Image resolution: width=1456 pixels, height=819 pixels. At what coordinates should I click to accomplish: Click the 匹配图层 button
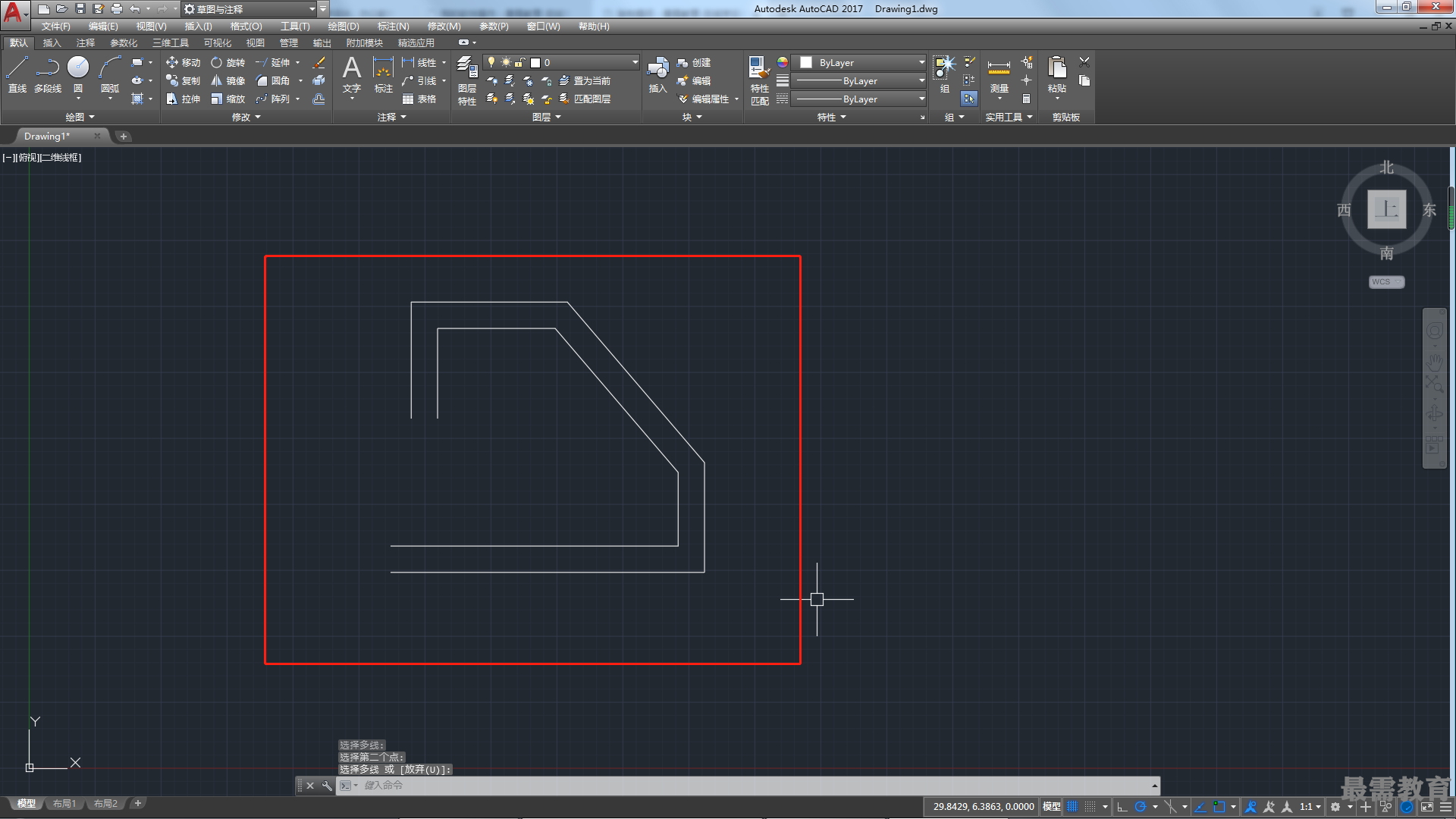click(x=585, y=99)
